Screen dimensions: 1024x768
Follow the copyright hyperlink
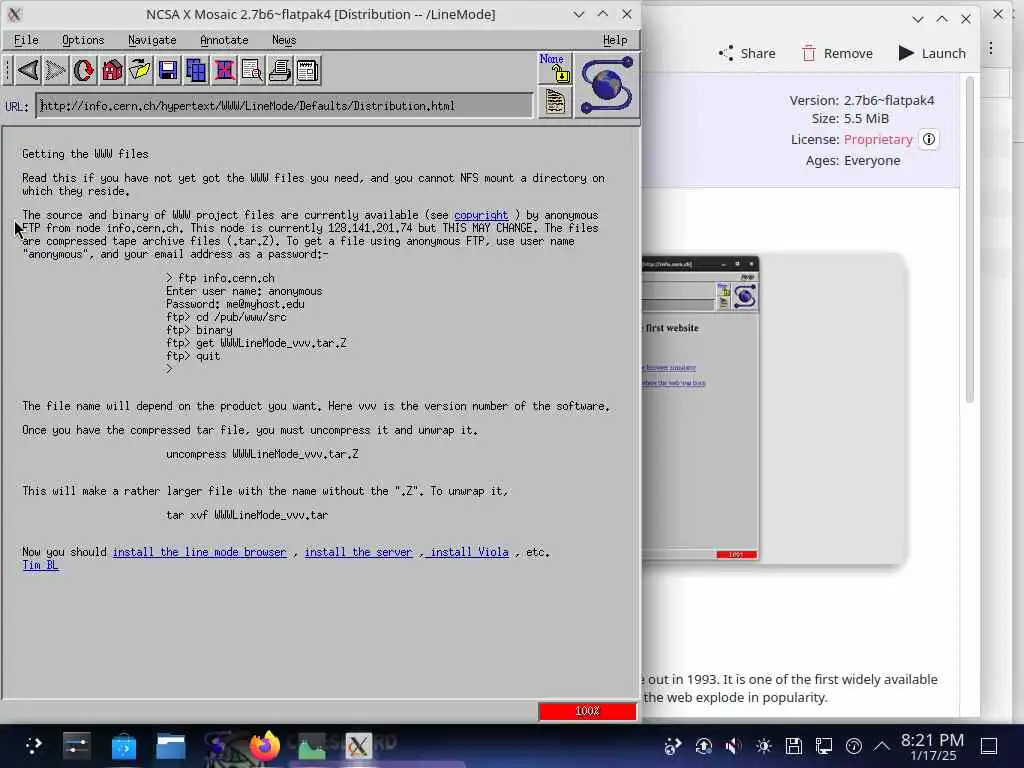[481, 215]
